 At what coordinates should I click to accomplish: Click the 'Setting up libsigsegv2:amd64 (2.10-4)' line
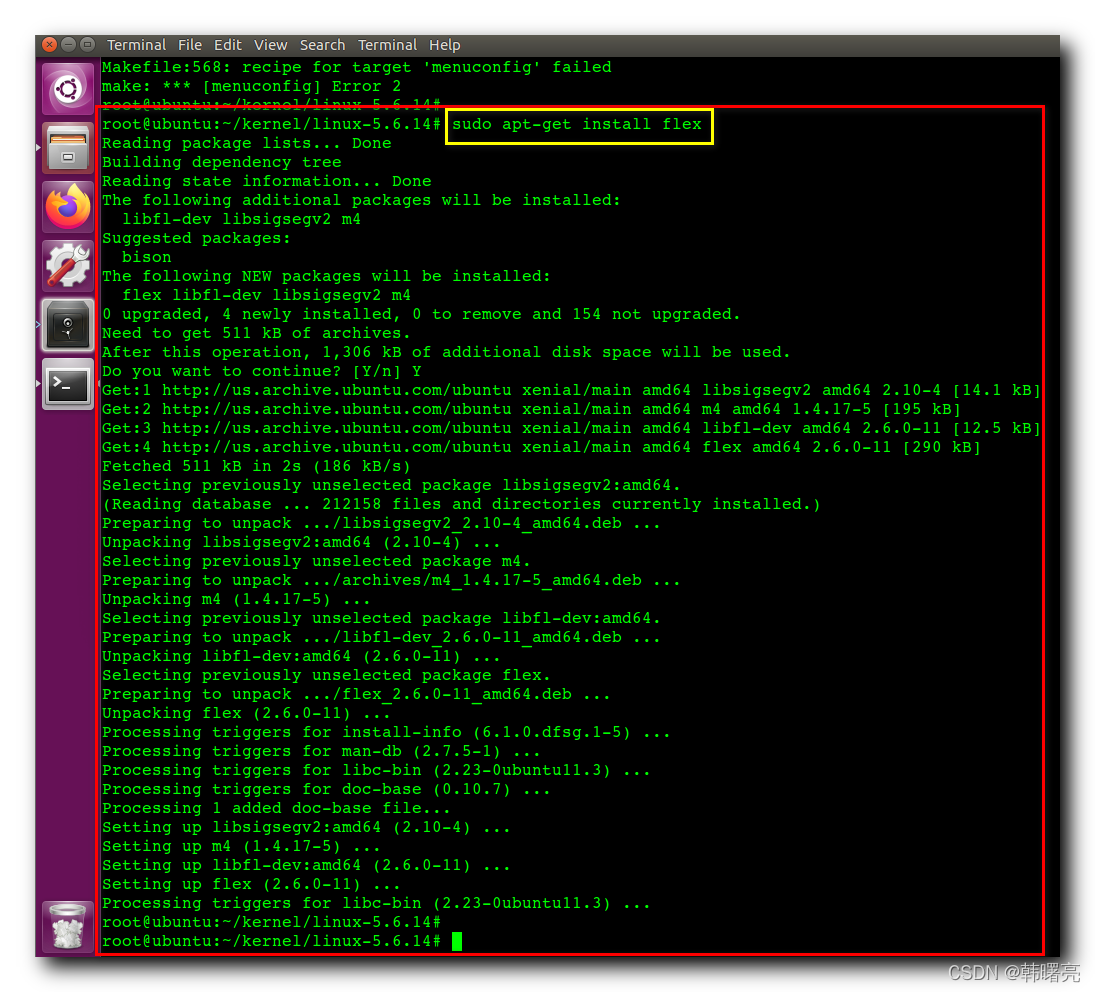307,827
